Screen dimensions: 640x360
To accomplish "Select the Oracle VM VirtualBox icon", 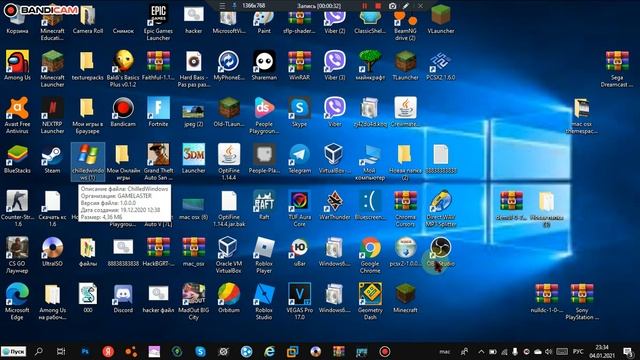I will click(x=229, y=255).
